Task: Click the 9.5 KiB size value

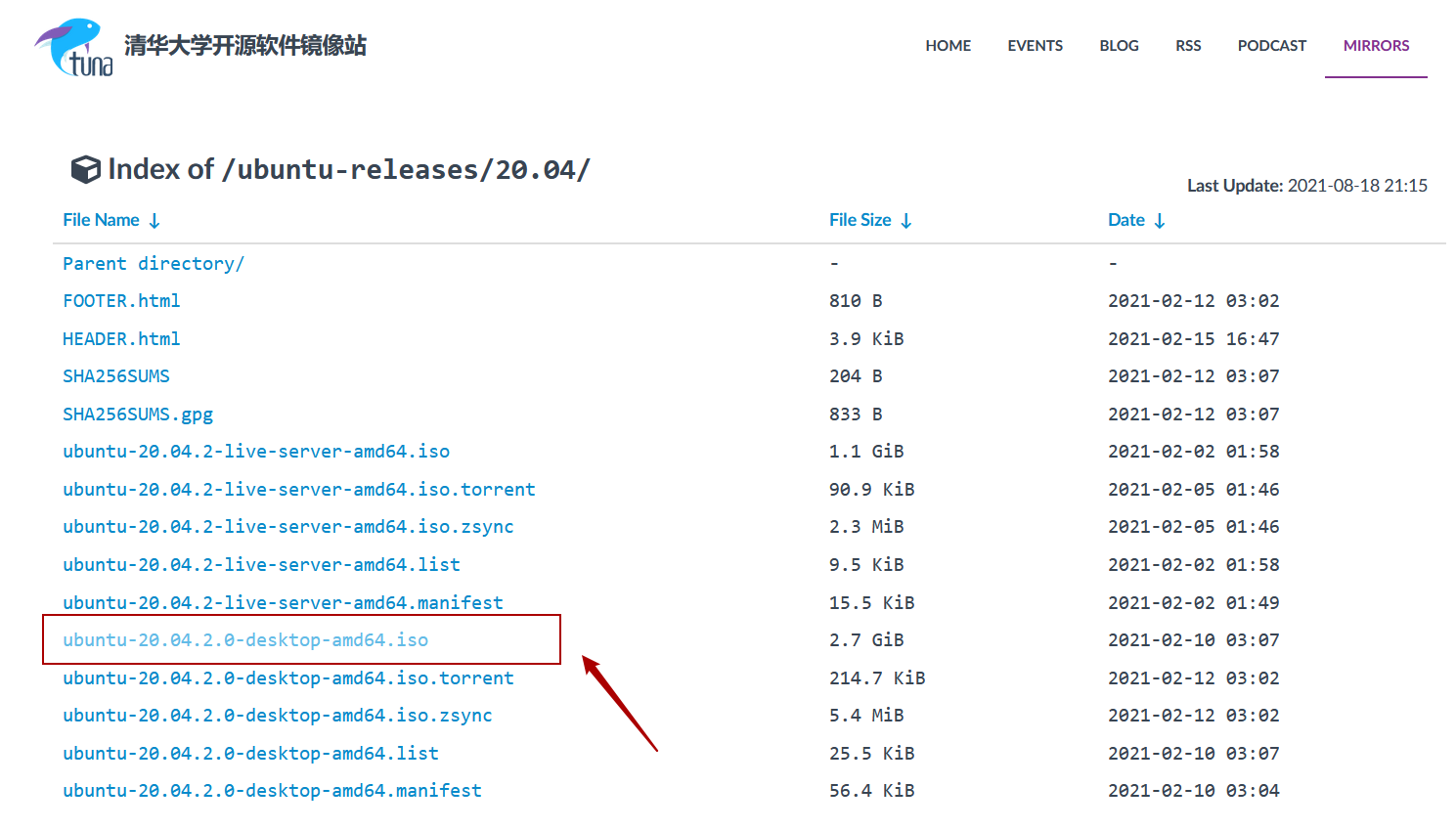Action: (866, 565)
